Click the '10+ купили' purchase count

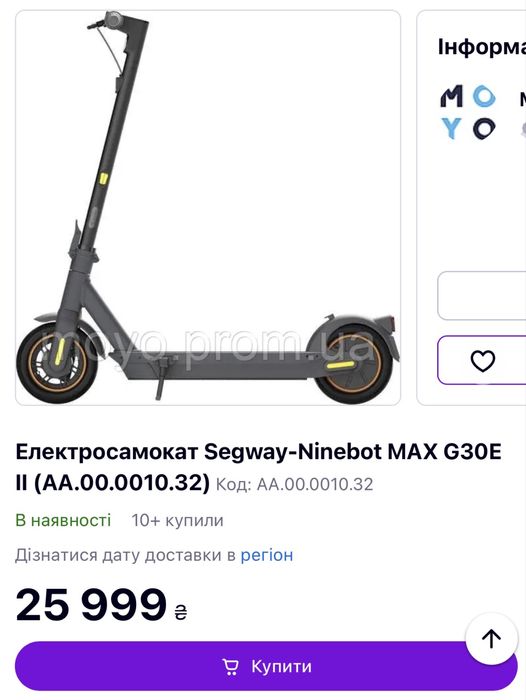click(x=177, y=521)
